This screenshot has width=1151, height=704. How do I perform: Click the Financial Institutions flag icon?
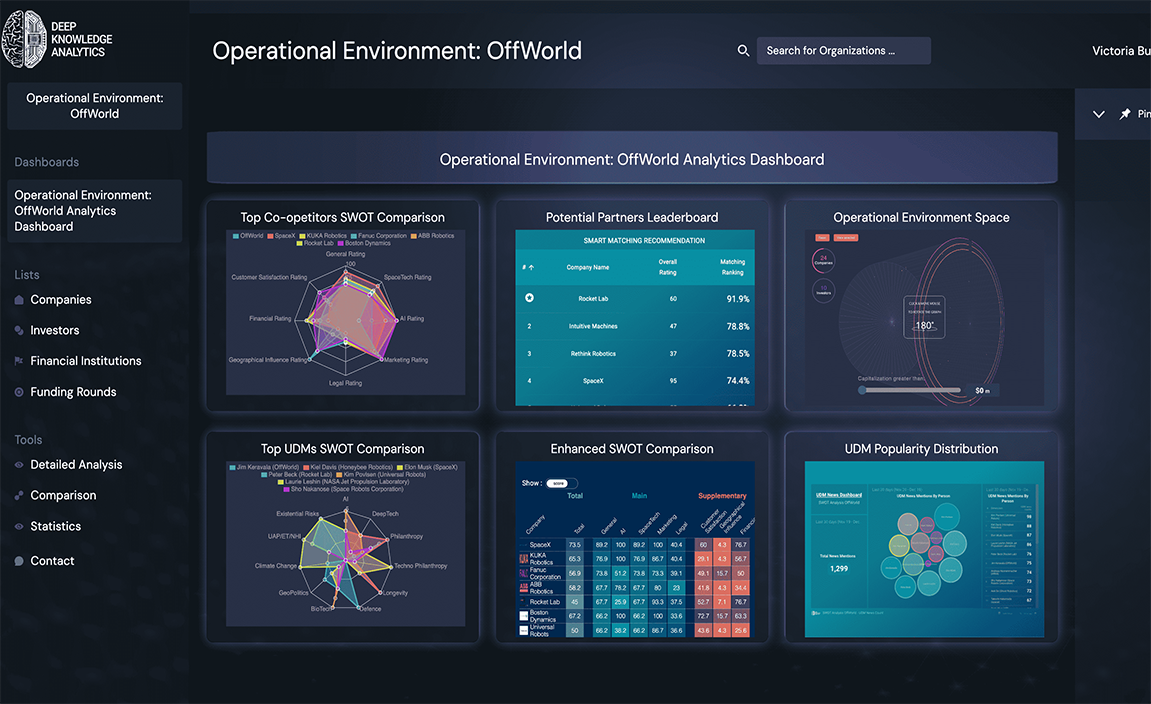pos(19,361)
